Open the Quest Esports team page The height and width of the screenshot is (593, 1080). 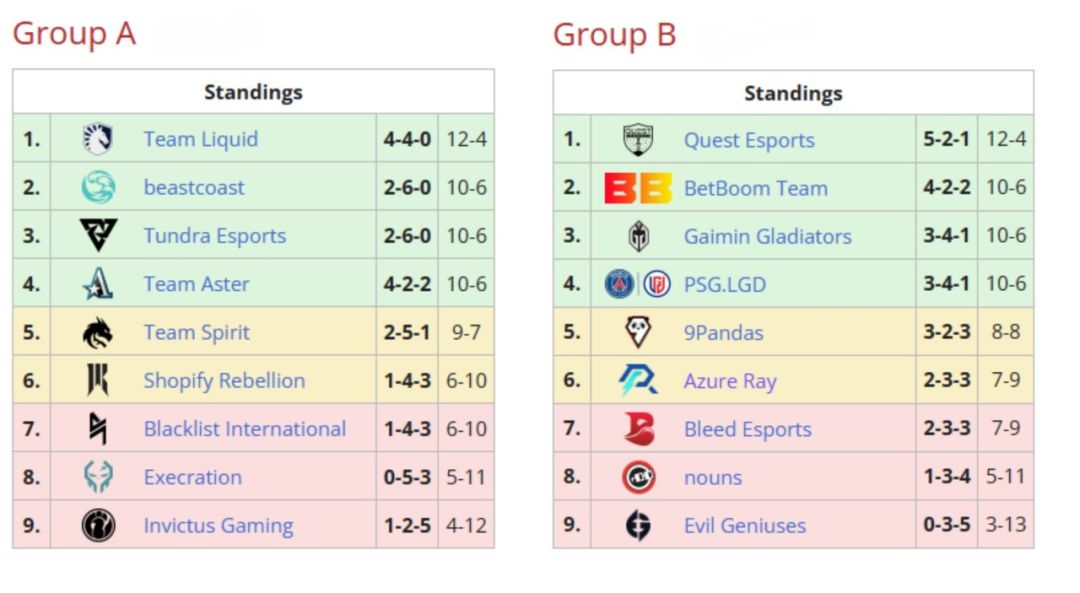[x=749, y=141]
